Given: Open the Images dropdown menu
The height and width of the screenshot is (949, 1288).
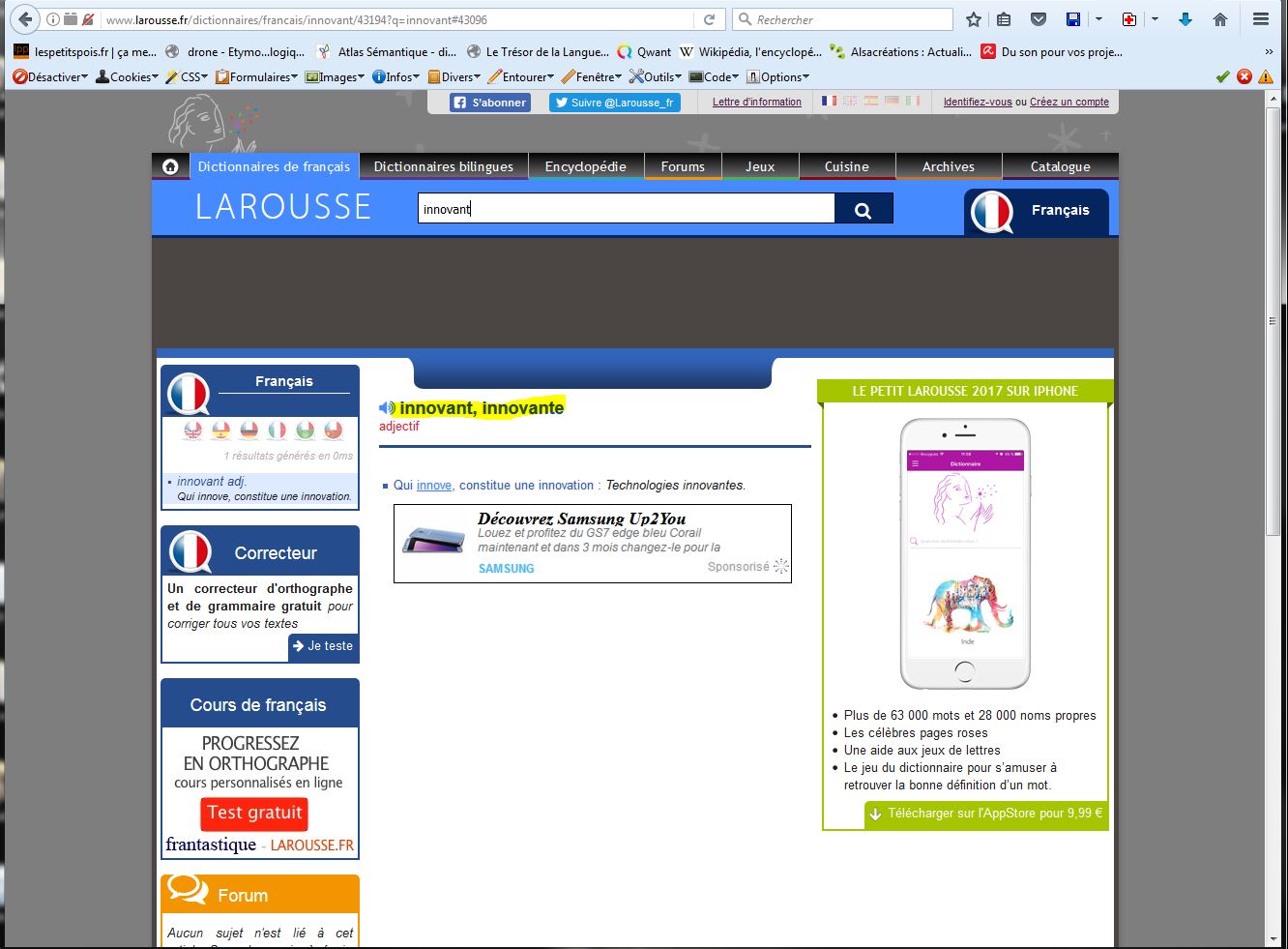Looking at the screenshot, I should pyautogui.click(x=336, y=77).
